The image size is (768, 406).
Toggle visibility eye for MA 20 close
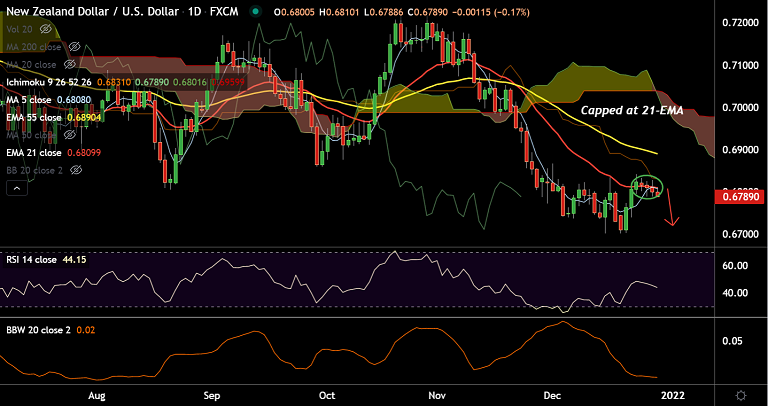(x=70, y=65)
